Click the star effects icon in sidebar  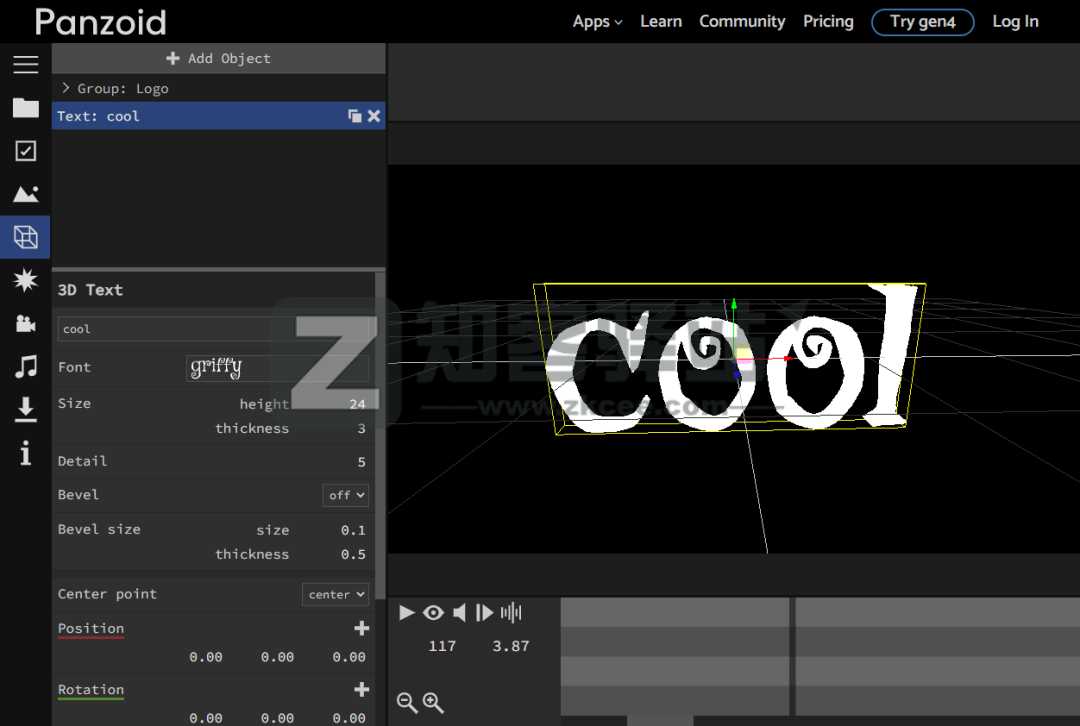[25, 280]
